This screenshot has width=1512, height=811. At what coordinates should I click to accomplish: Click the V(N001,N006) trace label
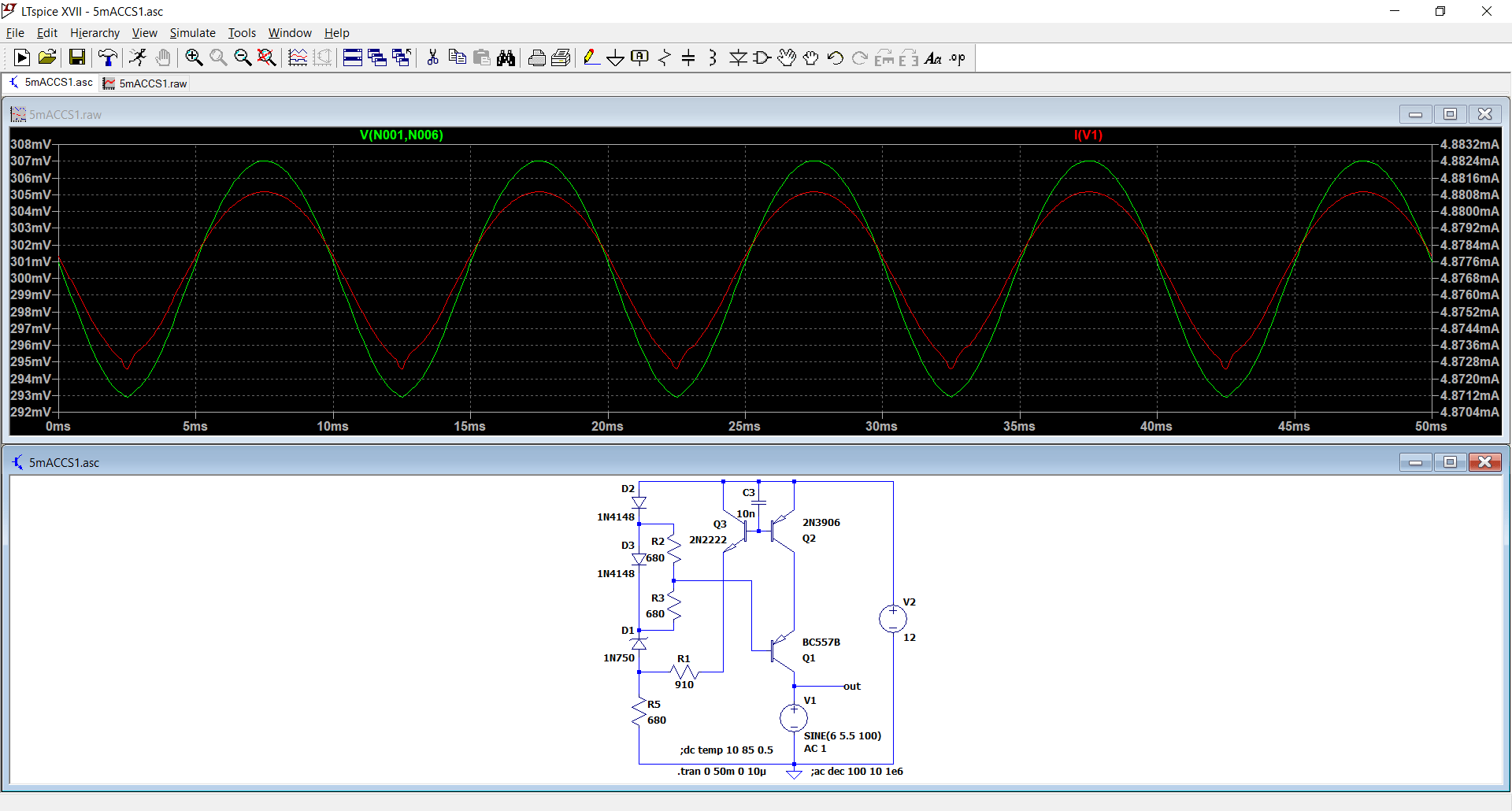coord(402,135)
